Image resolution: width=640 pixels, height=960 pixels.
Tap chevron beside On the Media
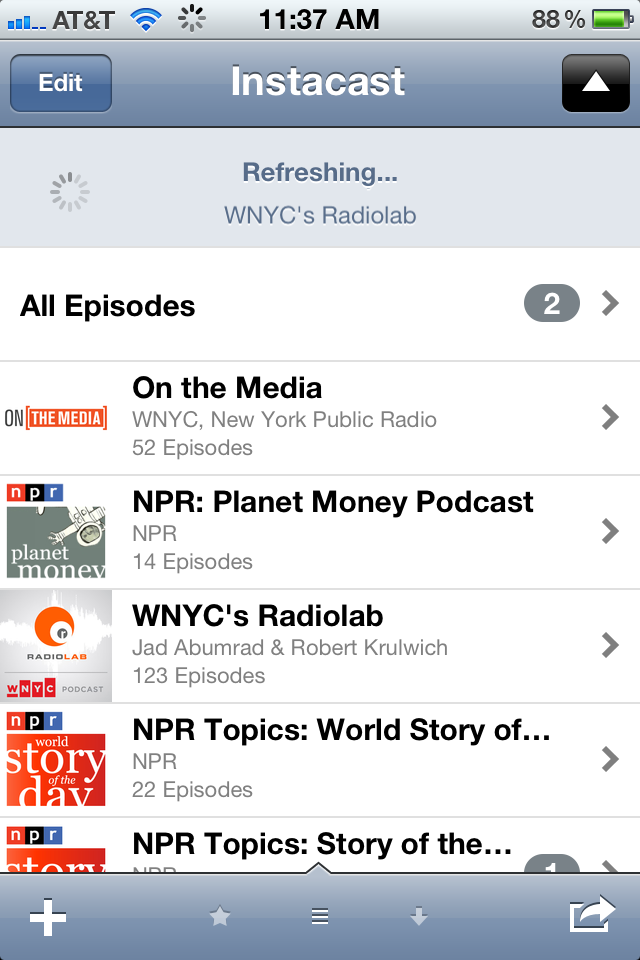tap(610, 418)
